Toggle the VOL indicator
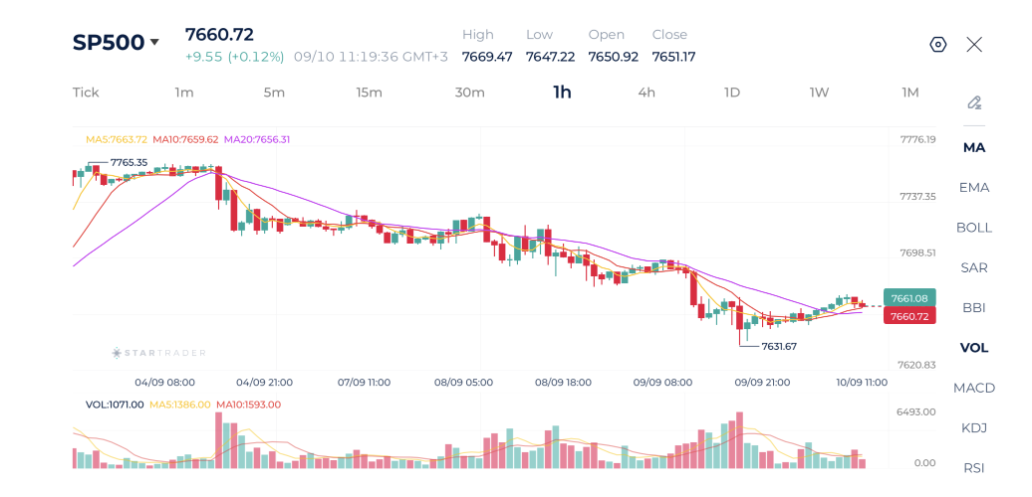Screen dimensions: 1032x497 (x=974, y=348)
